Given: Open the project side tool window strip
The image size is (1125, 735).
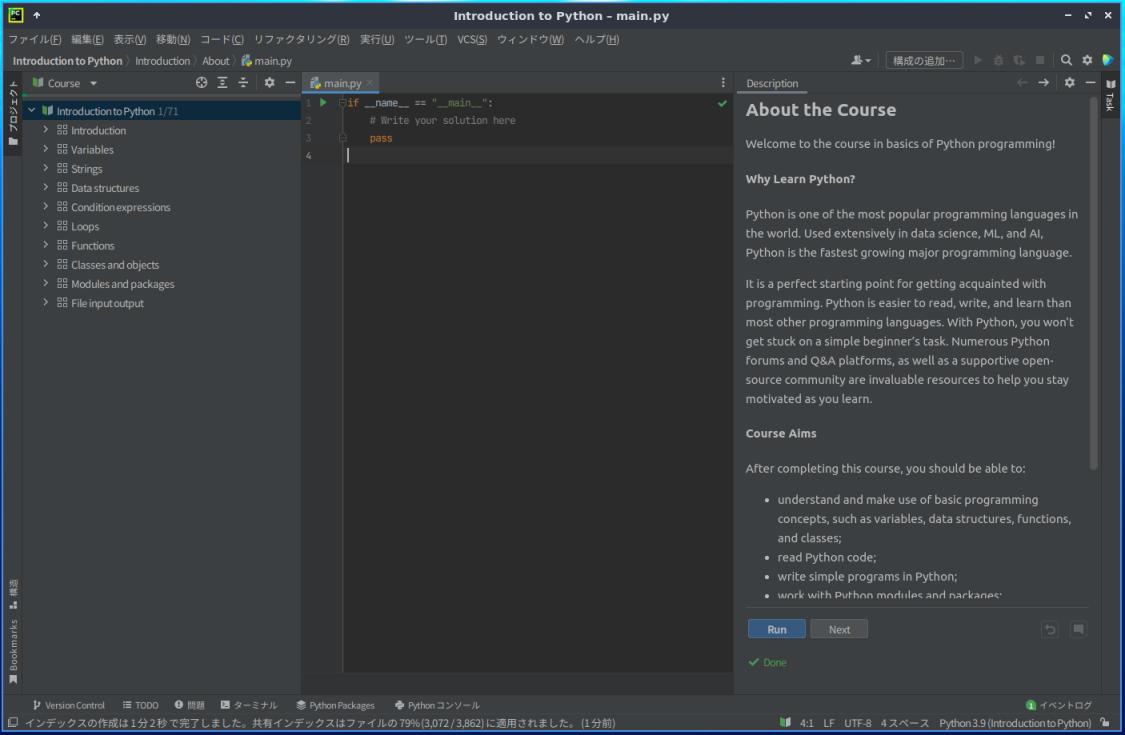Looking at the screenshot, I should coord(13,113).
